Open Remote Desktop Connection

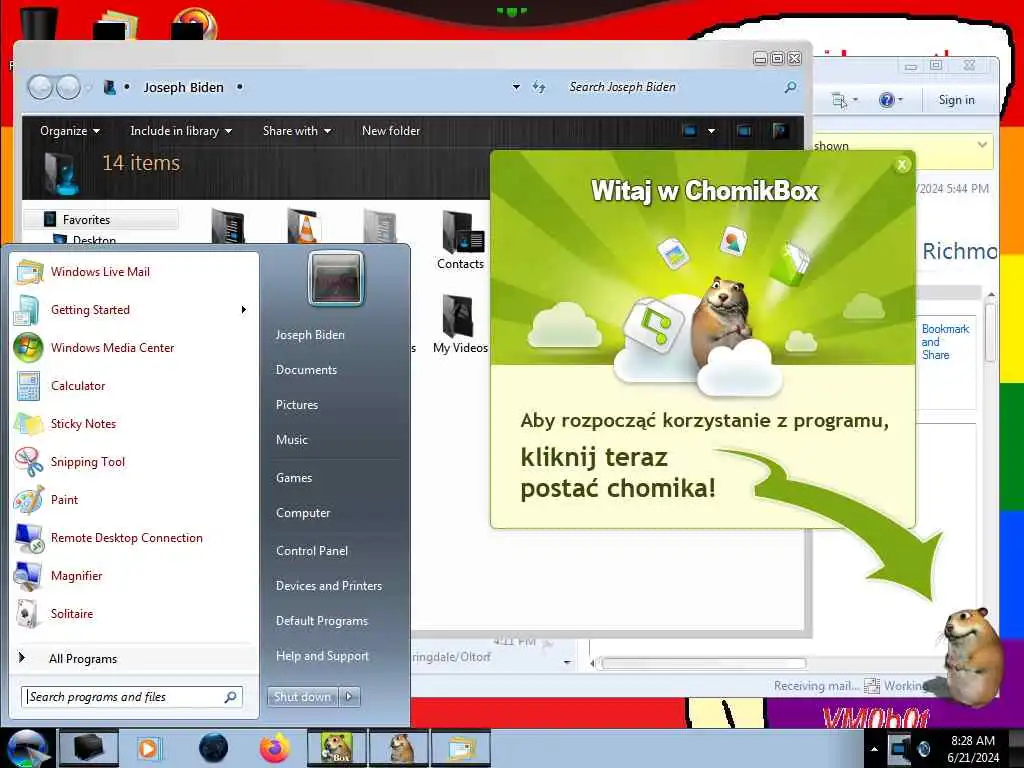point(127,537)
